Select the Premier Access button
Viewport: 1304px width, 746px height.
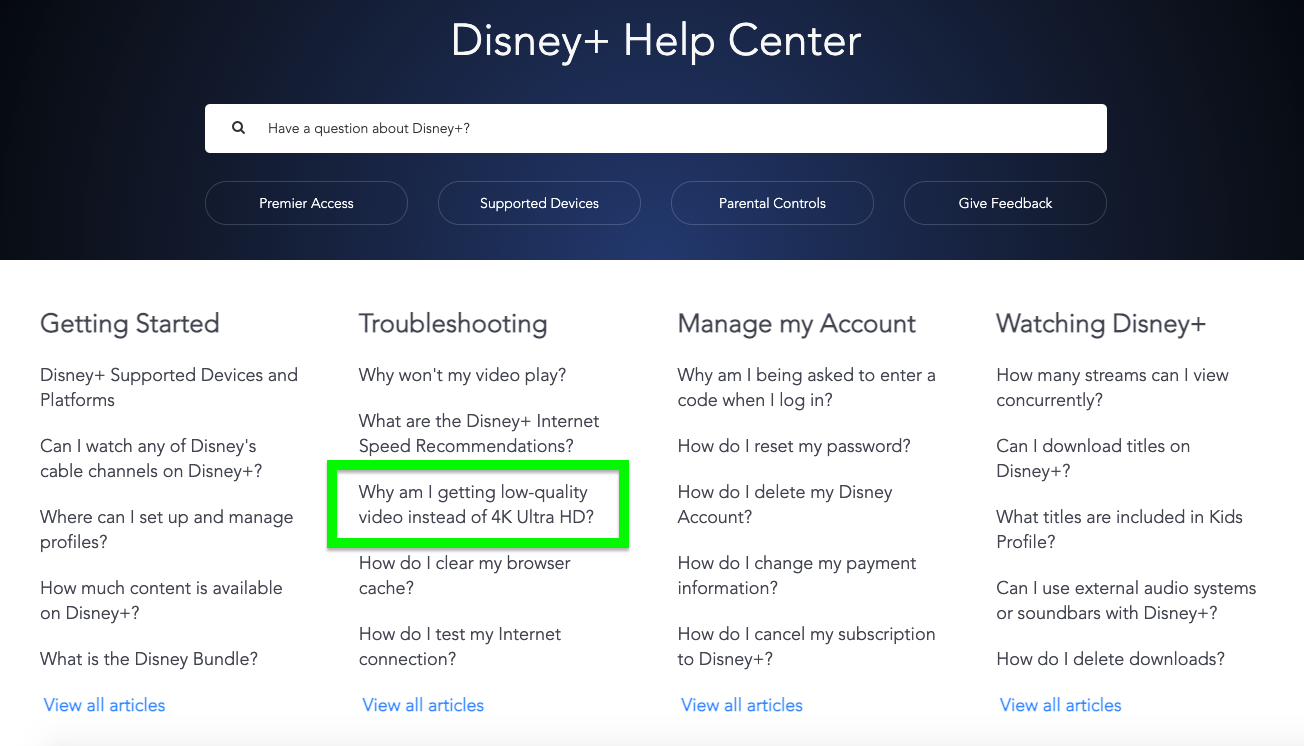[x=306, y=203]
